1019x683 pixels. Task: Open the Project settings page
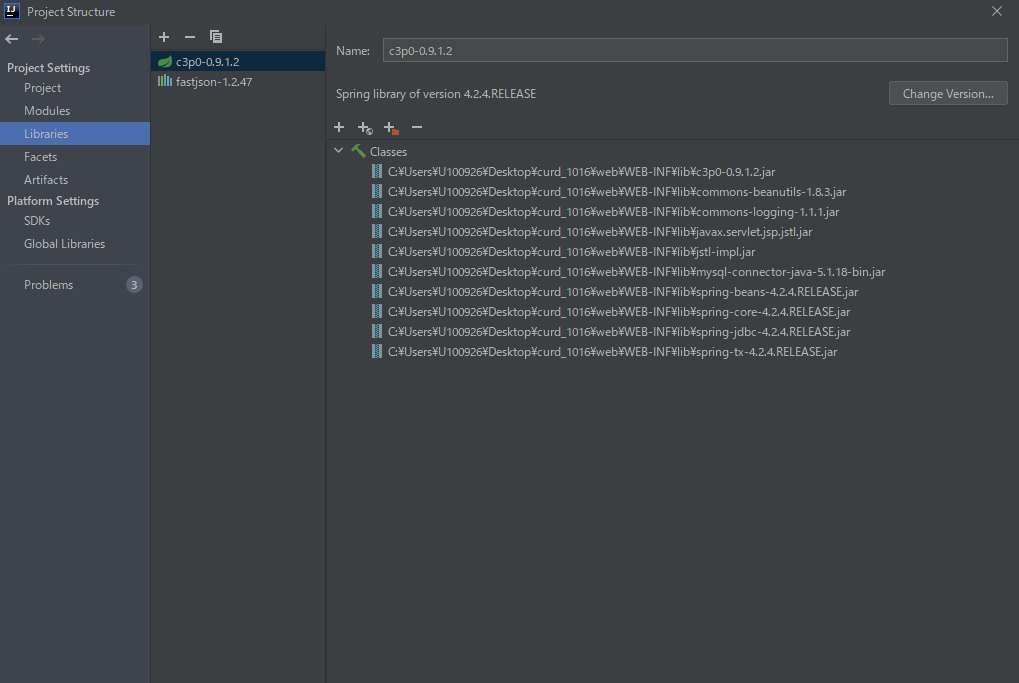pos(75,88)
